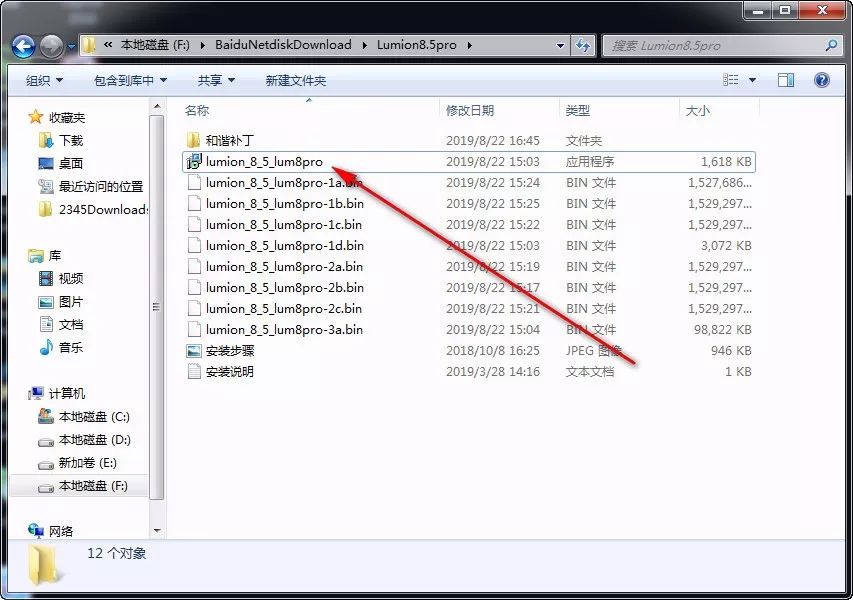853x600 pixels.
Task: Open the view options dropdown arrow
Action: (752, 81)
